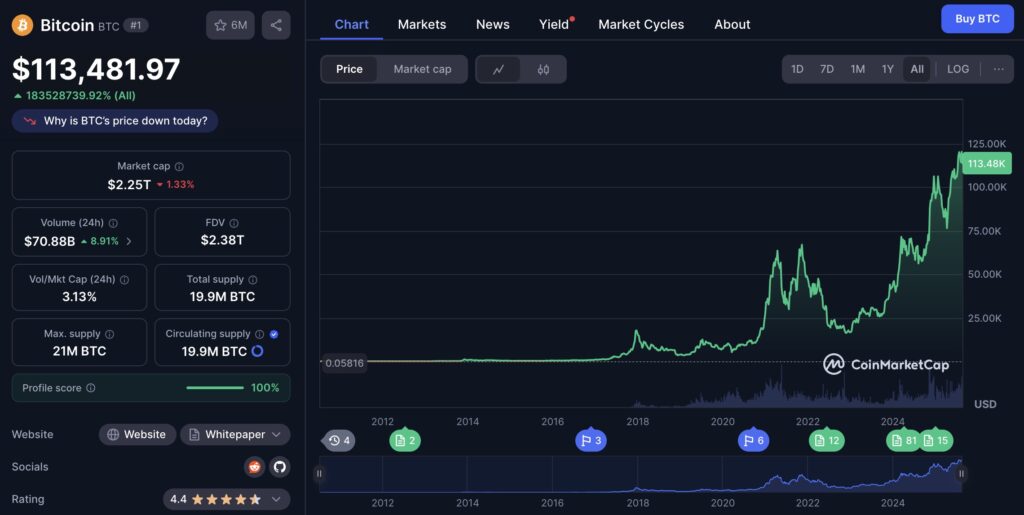Click the Max. supply info icon

[x=110, y=334]
